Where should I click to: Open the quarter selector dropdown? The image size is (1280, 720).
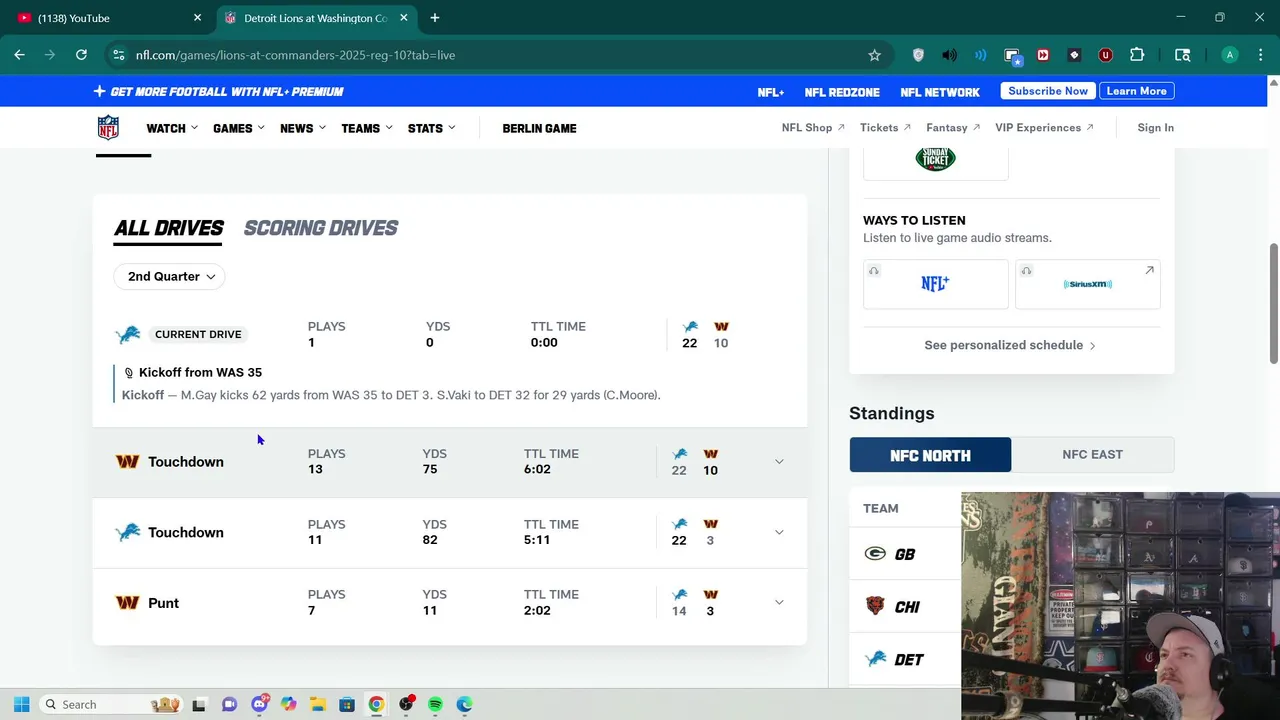(169, 276)
